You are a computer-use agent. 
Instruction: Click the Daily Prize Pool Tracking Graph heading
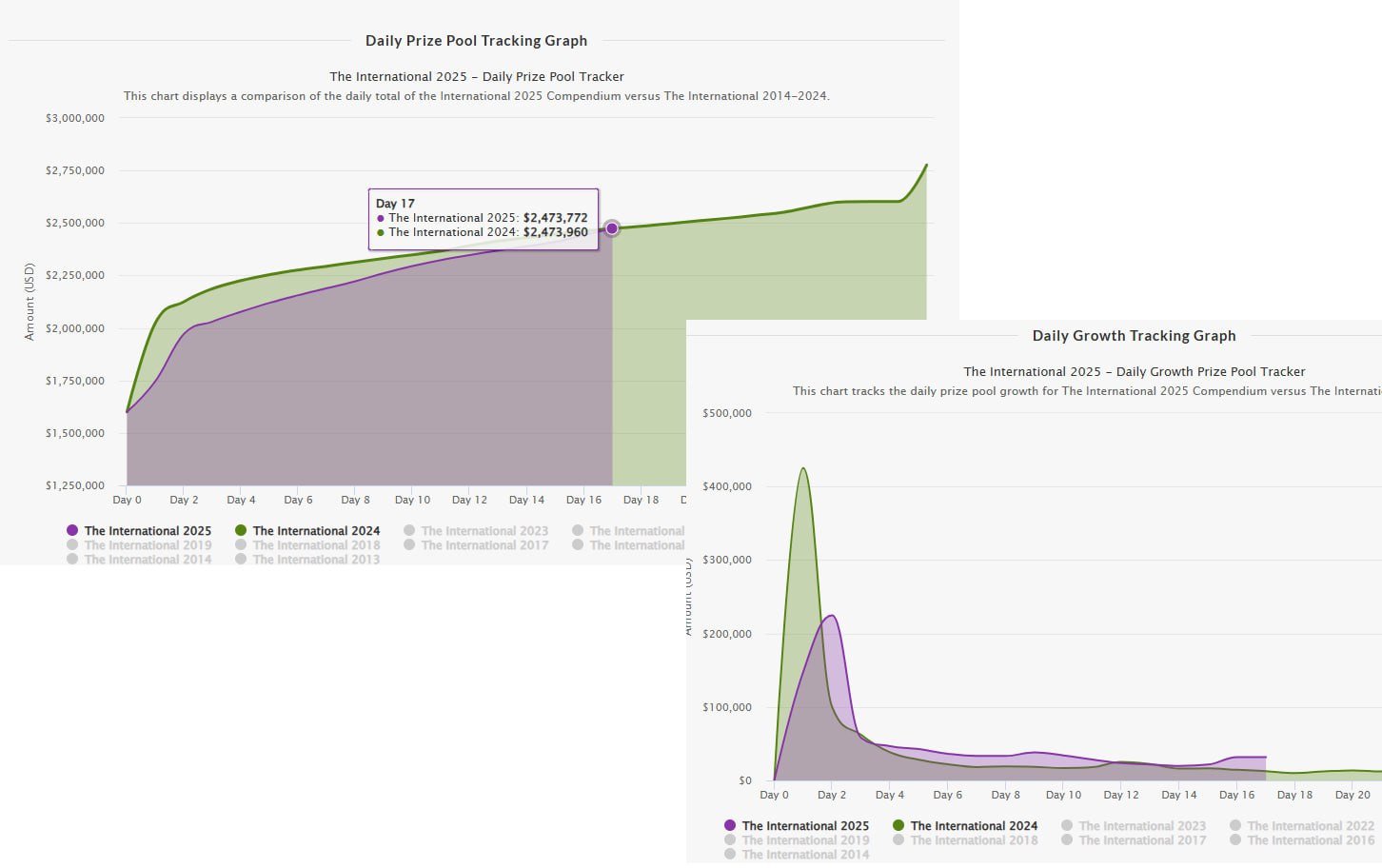click(x=476, y=41)
